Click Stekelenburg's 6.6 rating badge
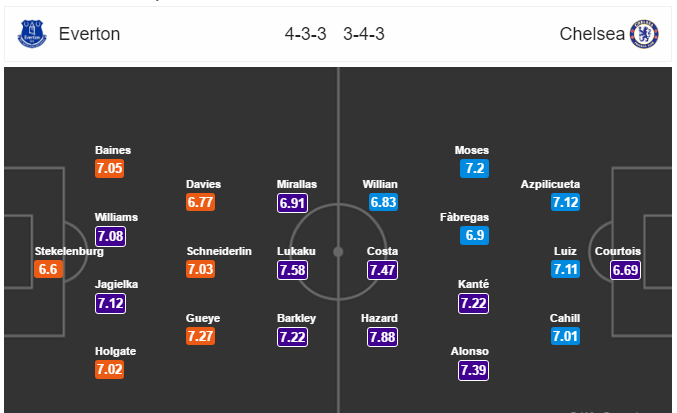Viewport: 677px width, 413px height. pyautogui.click(x=47, y=270)
